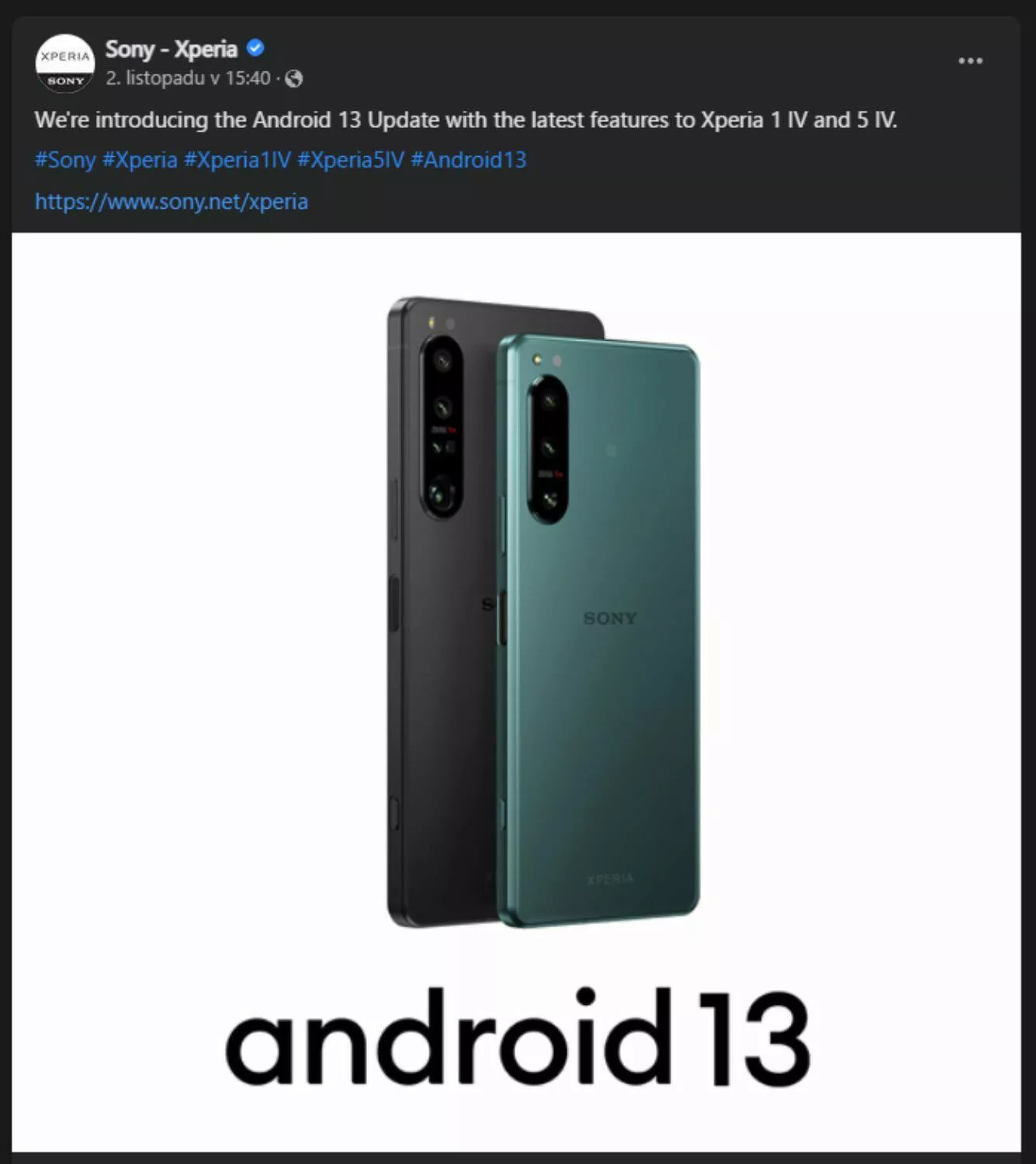Image resolution: width=1036 pixels, height=1164 pixels.
Task: Follow the sony.net/xperia URL link
Action: pyautogui.click(x=172, y=202)
